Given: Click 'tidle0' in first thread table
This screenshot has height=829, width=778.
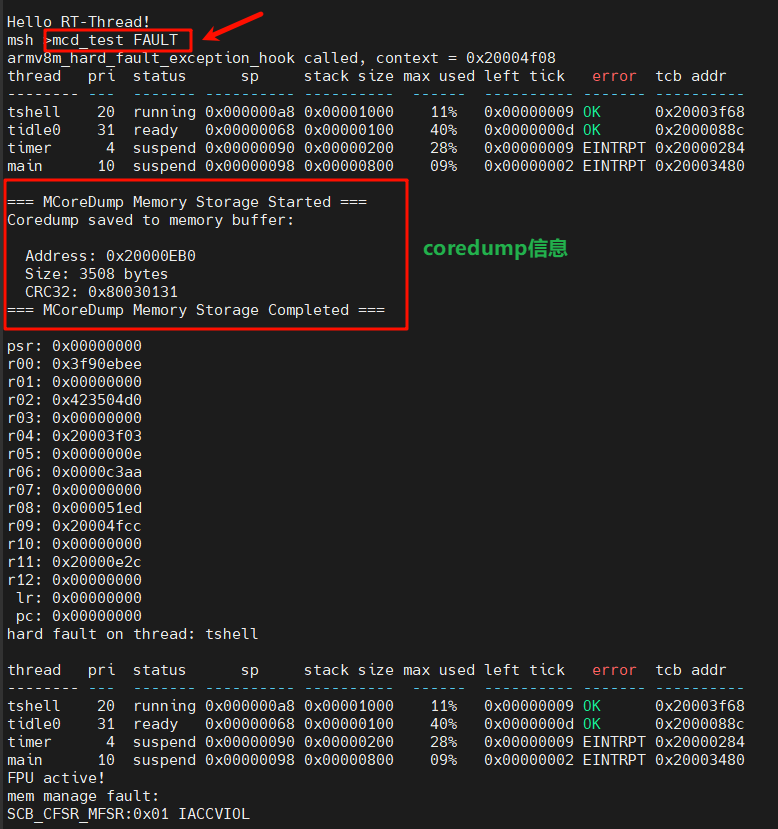Looking at the screenshot, I should tap(34, 130).
